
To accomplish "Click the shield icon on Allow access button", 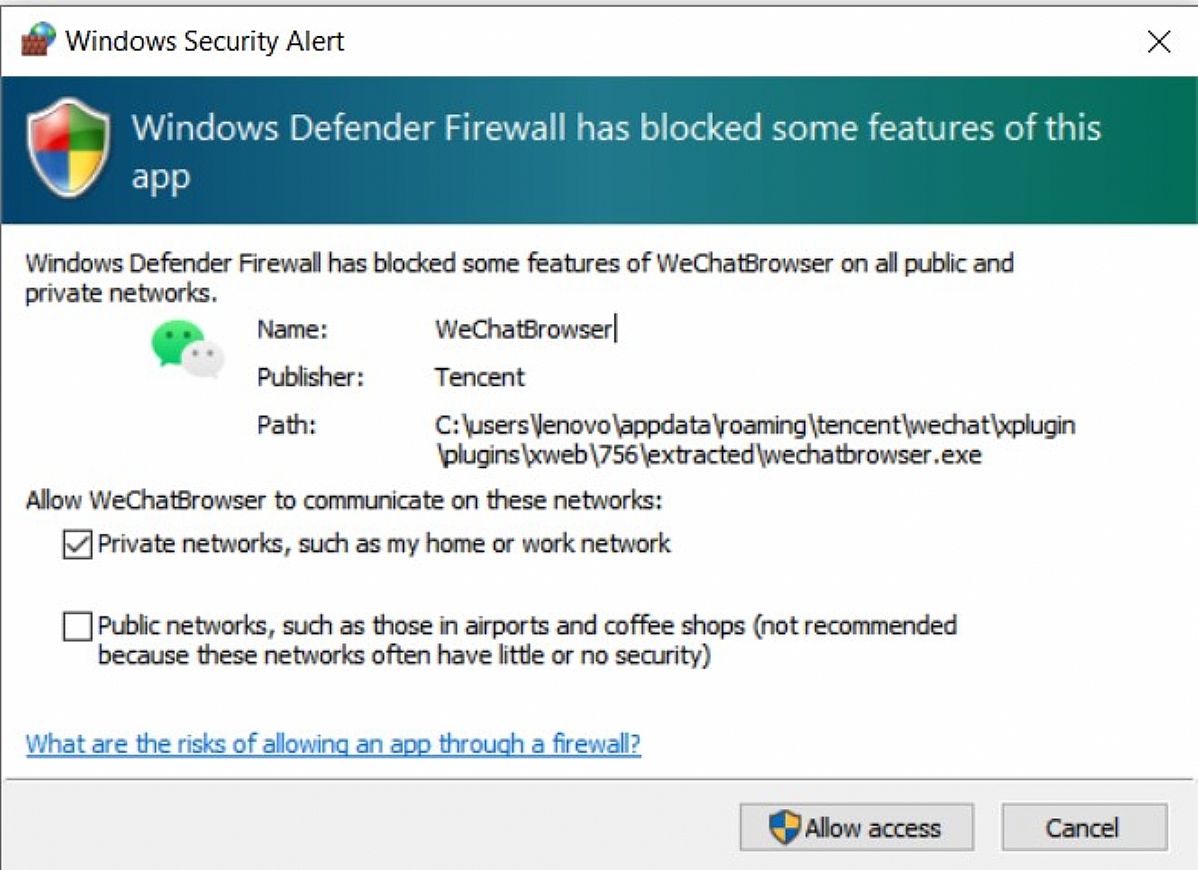I will pyautogui.click(x=785, y=827).
